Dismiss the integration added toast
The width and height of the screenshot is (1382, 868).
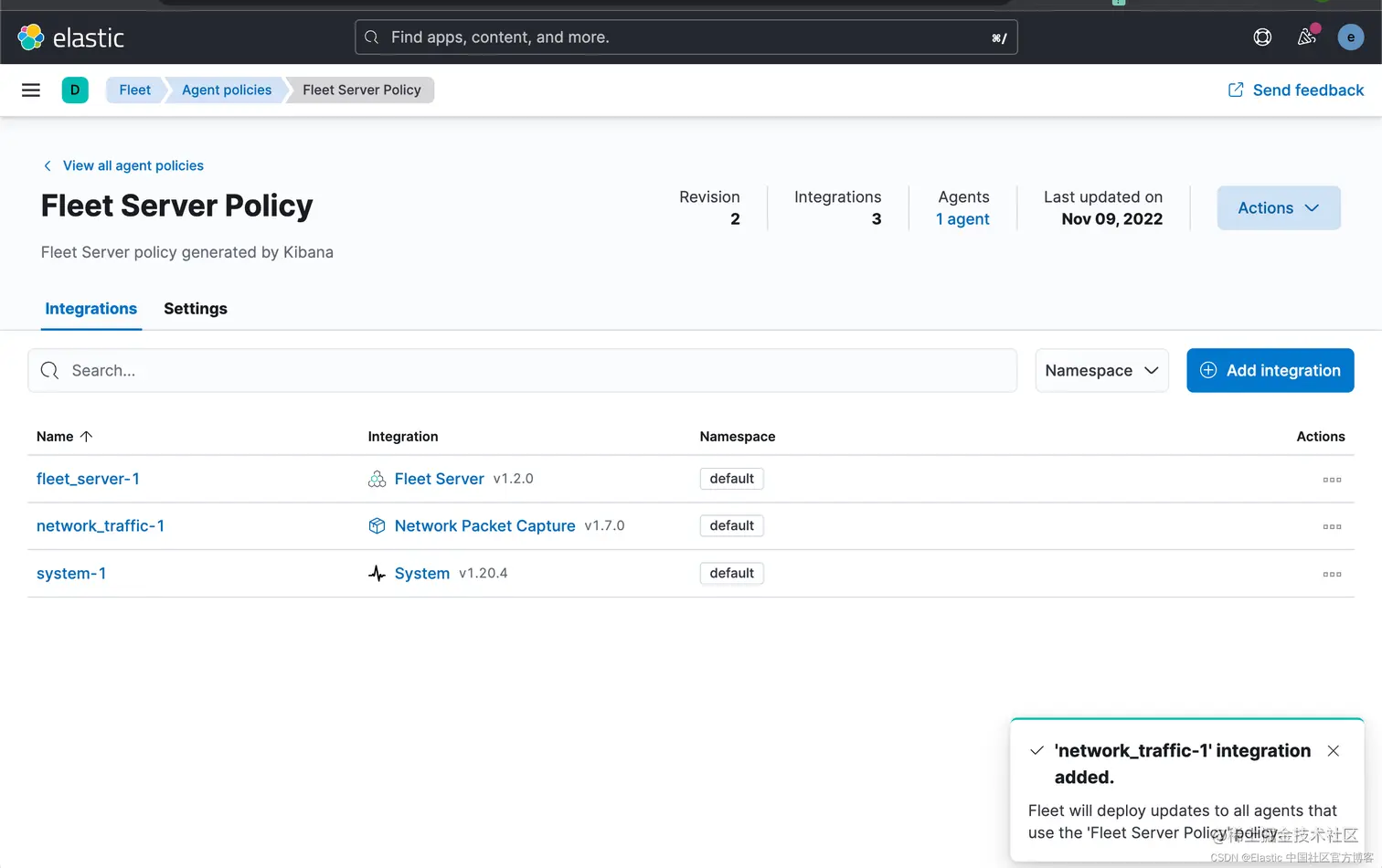(x=1334, y=751)
